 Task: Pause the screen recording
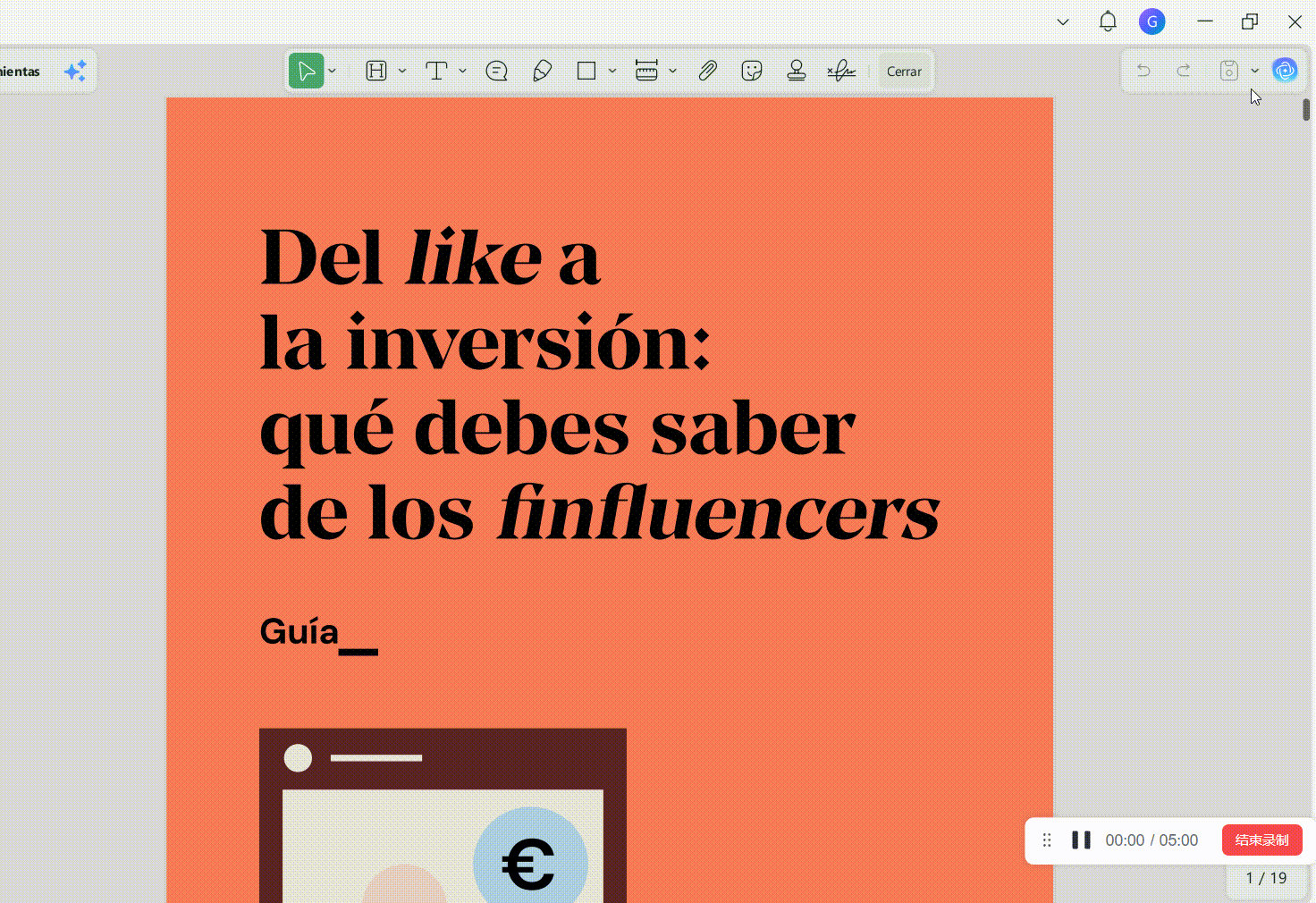1081,840
